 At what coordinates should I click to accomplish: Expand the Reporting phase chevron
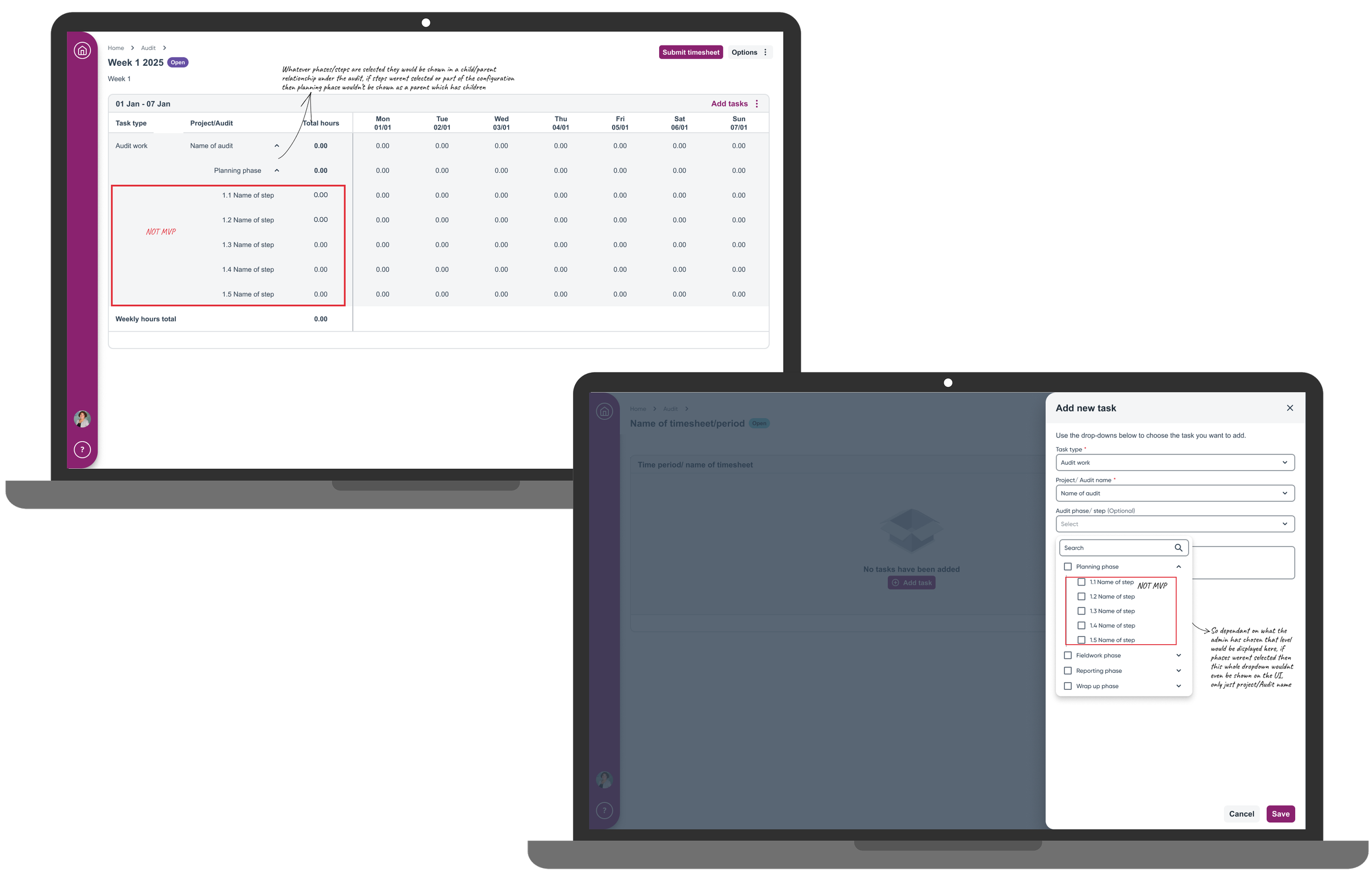point(1178,671)
